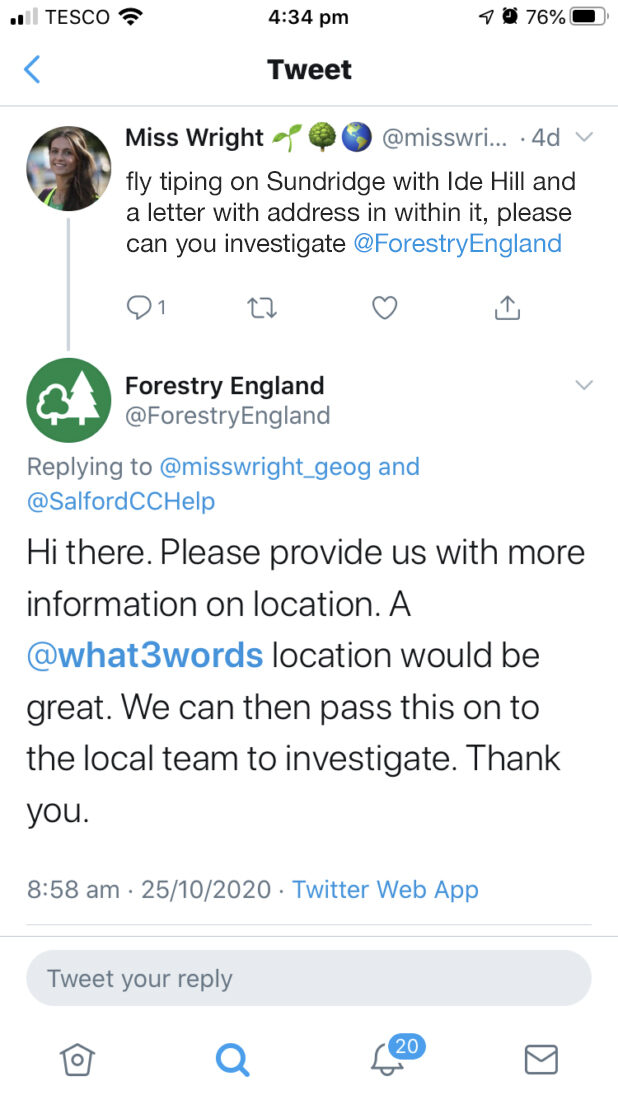Open the Search tab

(232, 1059)
